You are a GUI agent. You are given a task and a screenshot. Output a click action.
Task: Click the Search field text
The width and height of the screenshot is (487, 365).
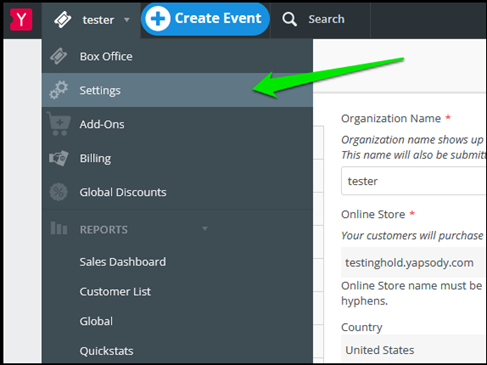[326, 19]
